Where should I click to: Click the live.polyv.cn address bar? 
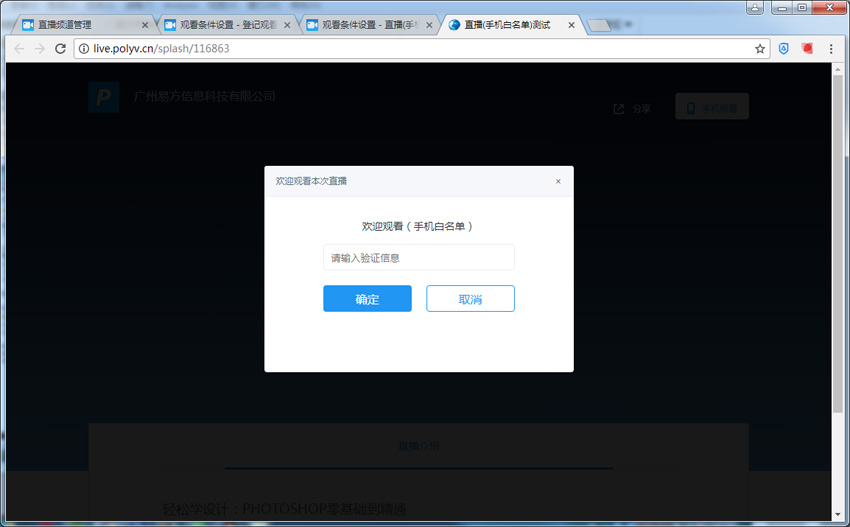tap(400, 48)
